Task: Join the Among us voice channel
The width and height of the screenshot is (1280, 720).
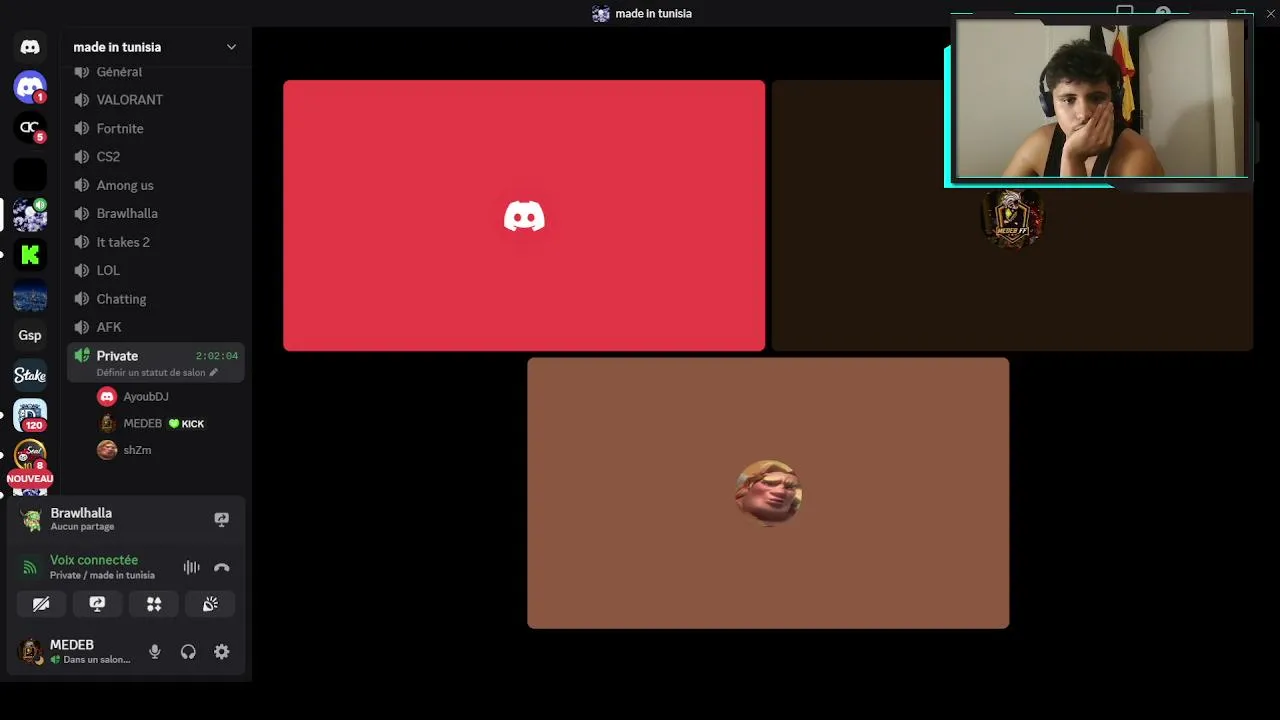Action: (155, 185)
